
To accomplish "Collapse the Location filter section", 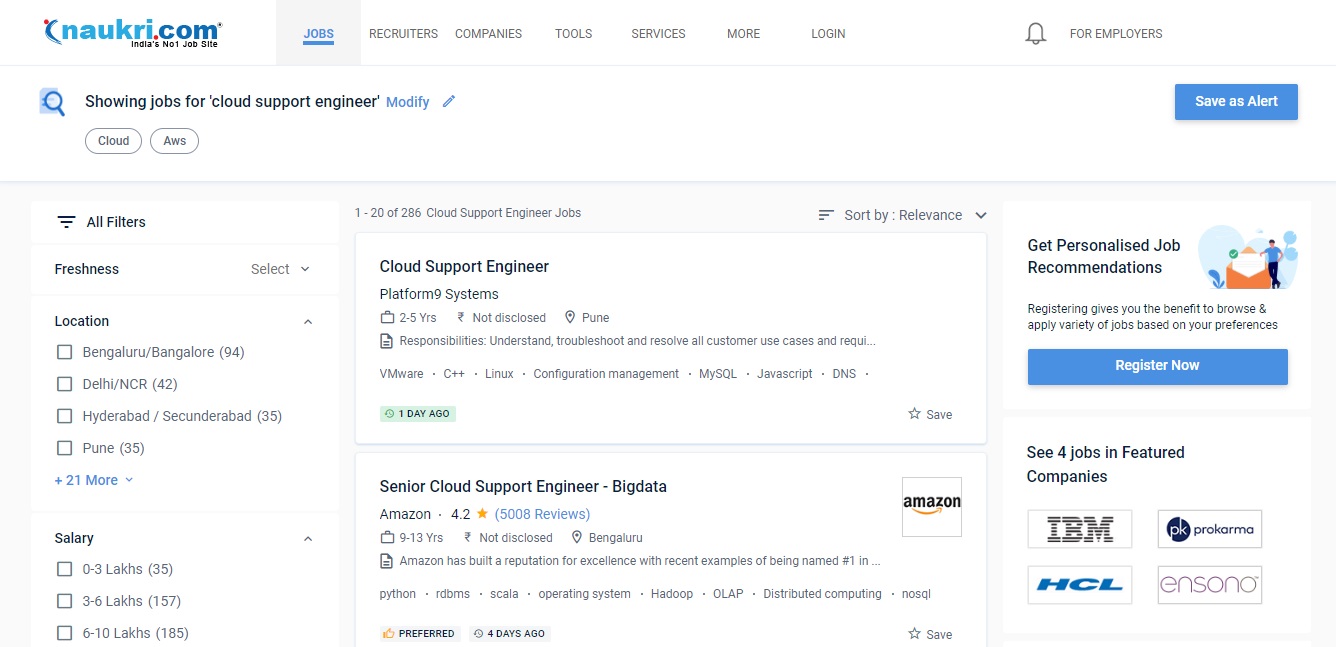I will point(308,322).
